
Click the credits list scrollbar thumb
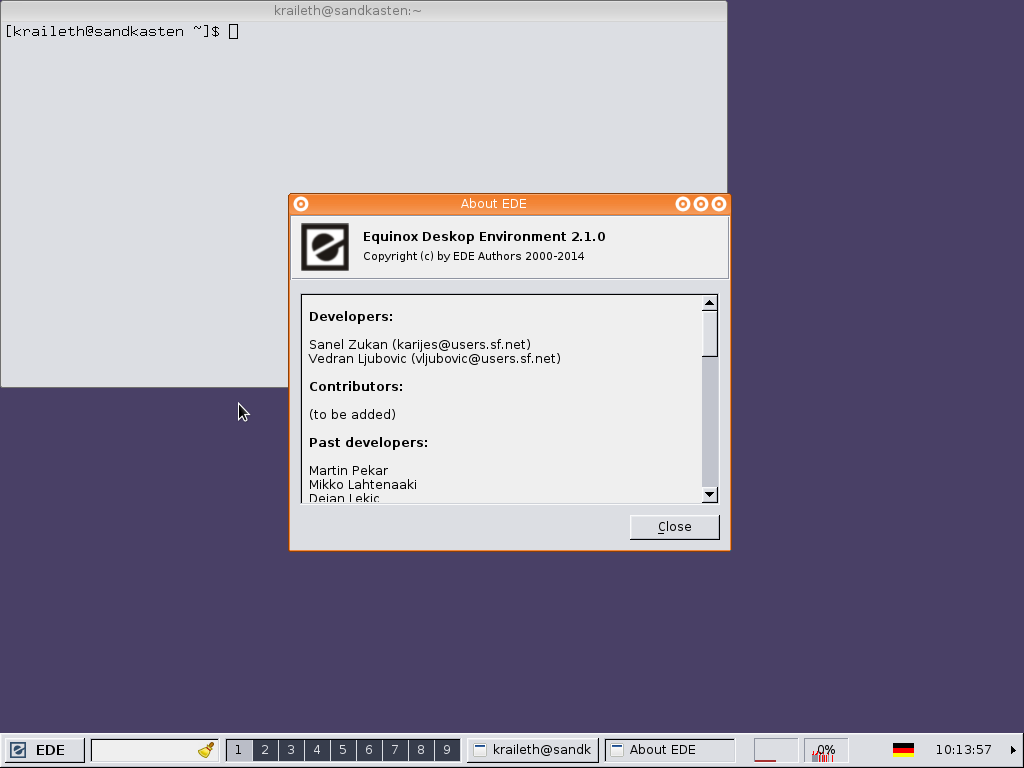click(x=710, y=333)
